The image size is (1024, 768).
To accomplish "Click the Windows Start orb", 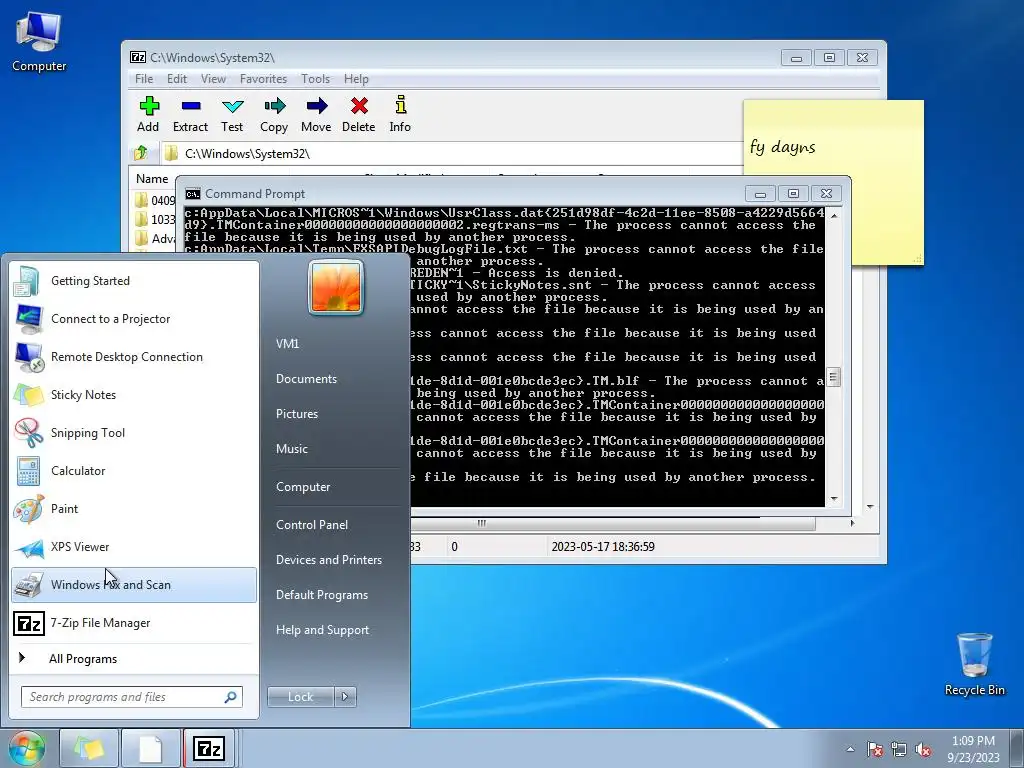I will pos(27,748).
